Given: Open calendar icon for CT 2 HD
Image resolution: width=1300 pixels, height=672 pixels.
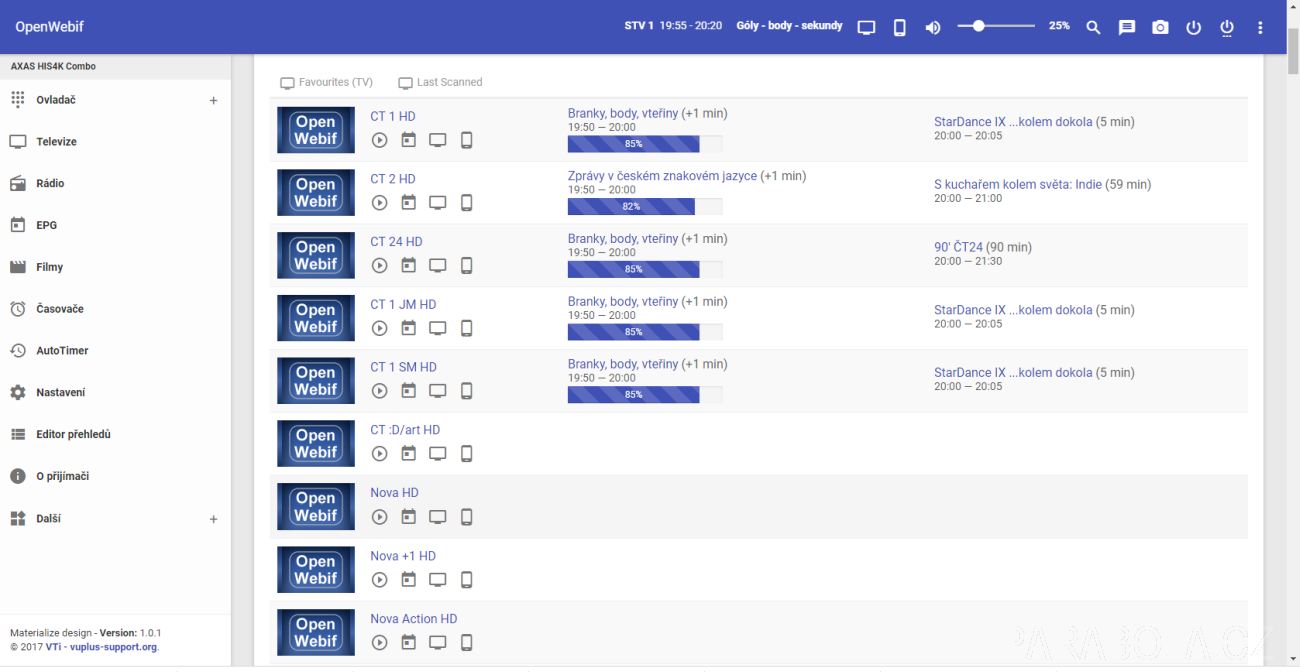Looking at the screenshot, I should coord(408,202).
